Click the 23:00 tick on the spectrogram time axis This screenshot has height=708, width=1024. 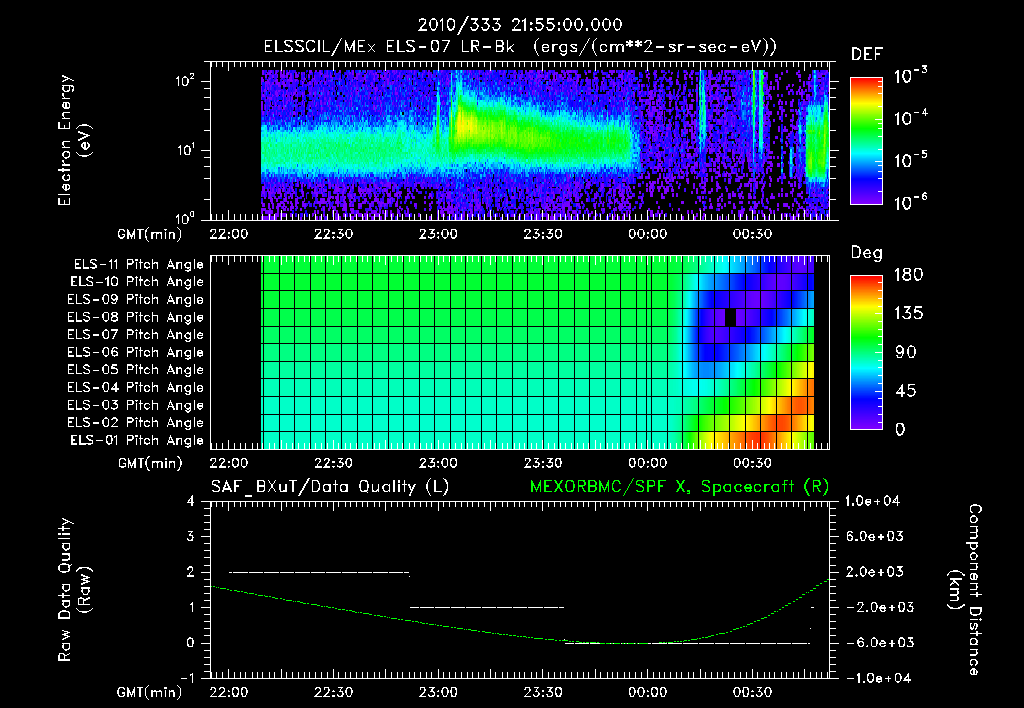[x=438, y=234]
